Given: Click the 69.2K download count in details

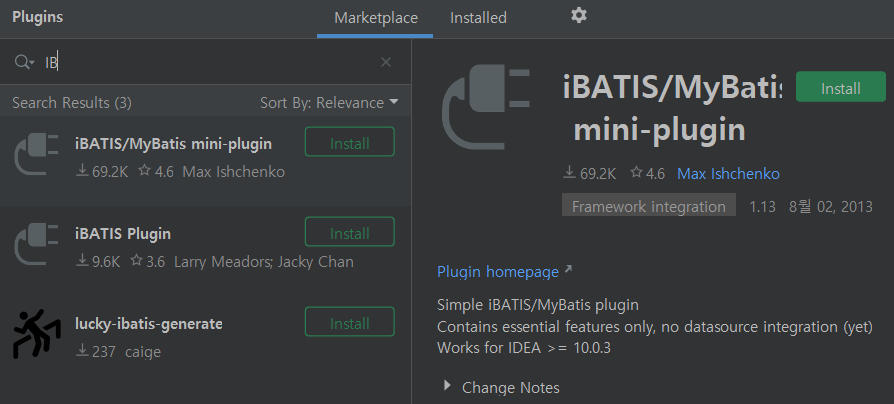Looking at the screenshot, I should click(x=590, y=173).
